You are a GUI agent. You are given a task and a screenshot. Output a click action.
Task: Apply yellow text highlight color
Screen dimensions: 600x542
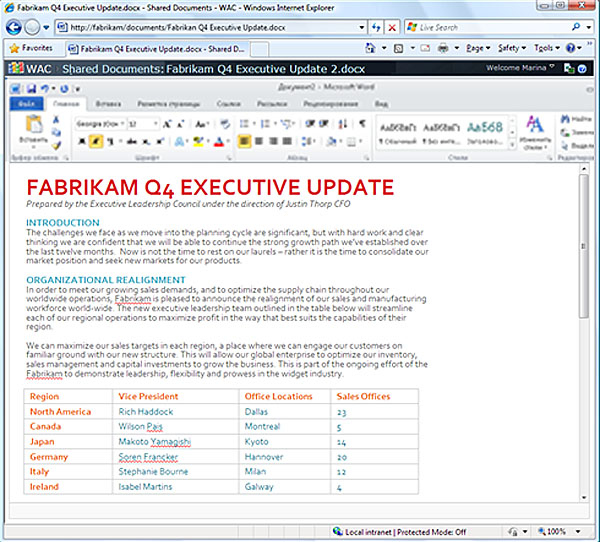tap(198, 142)
